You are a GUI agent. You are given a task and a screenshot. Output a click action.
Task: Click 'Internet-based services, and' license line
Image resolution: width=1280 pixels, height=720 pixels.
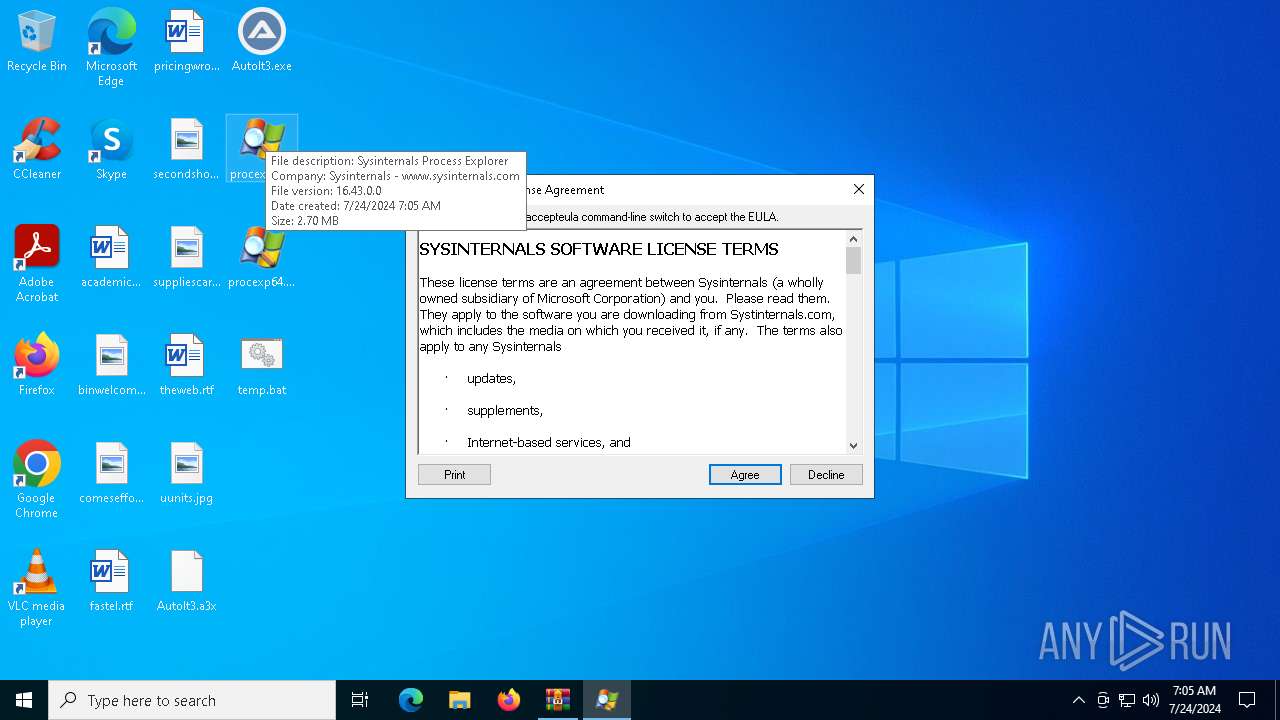[549, 443]
